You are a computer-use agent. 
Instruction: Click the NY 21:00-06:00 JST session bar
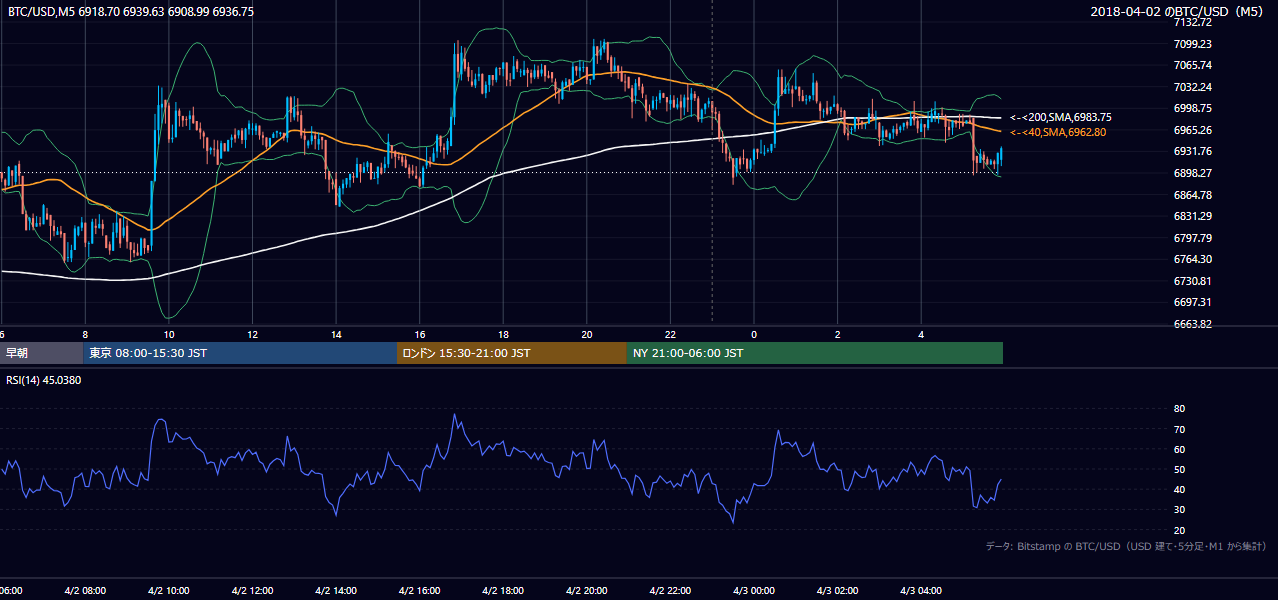[x=815, y=353]
